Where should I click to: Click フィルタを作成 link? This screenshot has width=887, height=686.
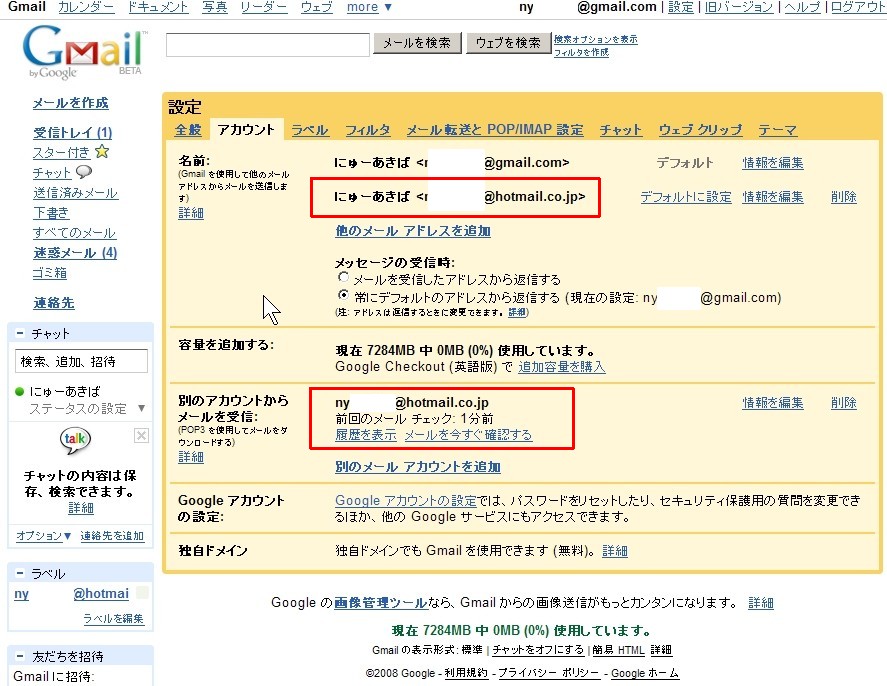(x=581, y=52)
